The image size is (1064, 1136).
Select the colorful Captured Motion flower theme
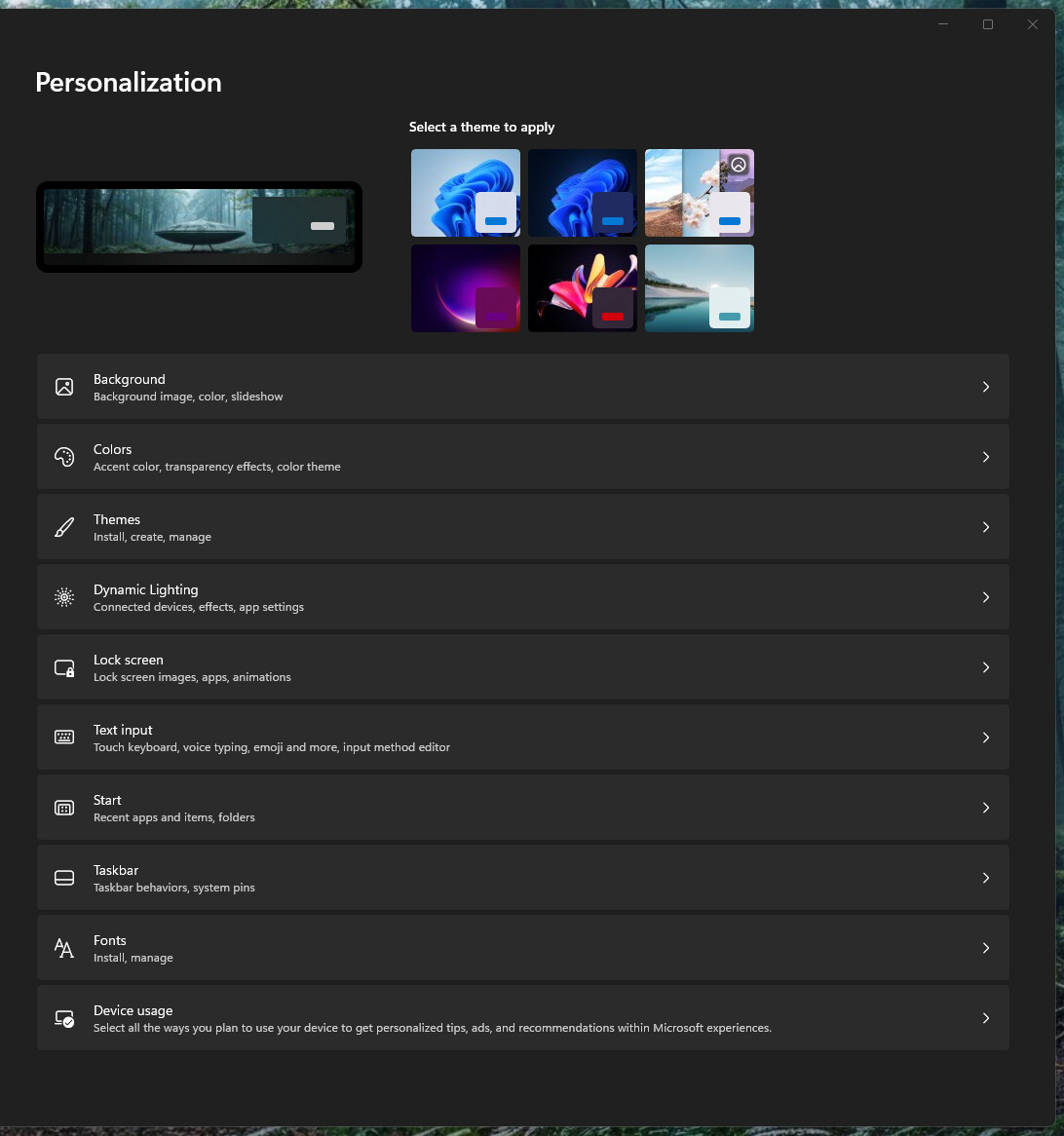tap(582, 288)
